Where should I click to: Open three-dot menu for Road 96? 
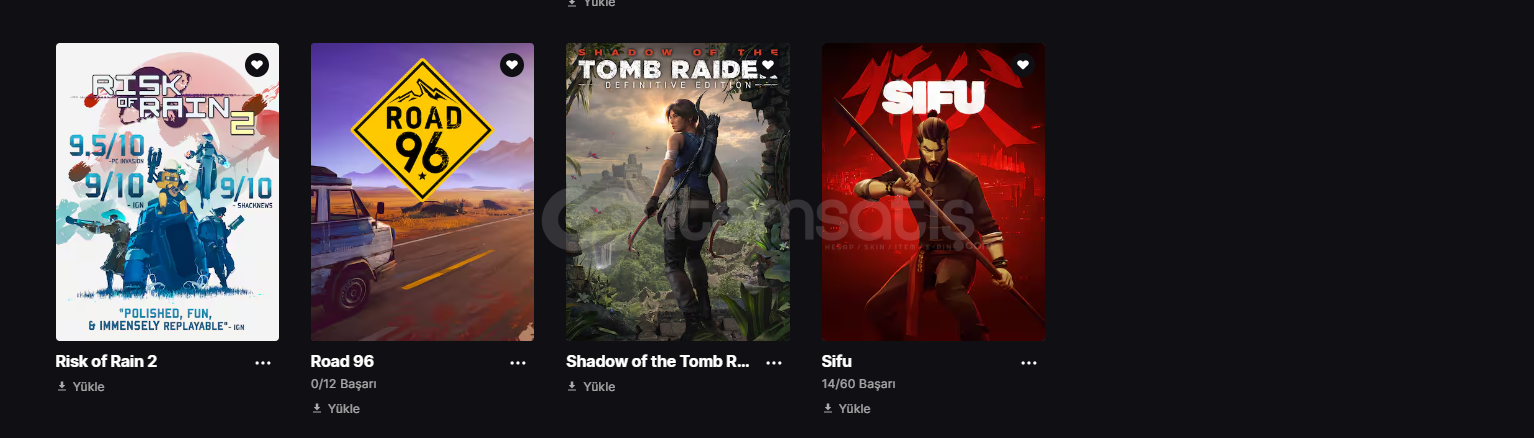(x=518, y=363)
